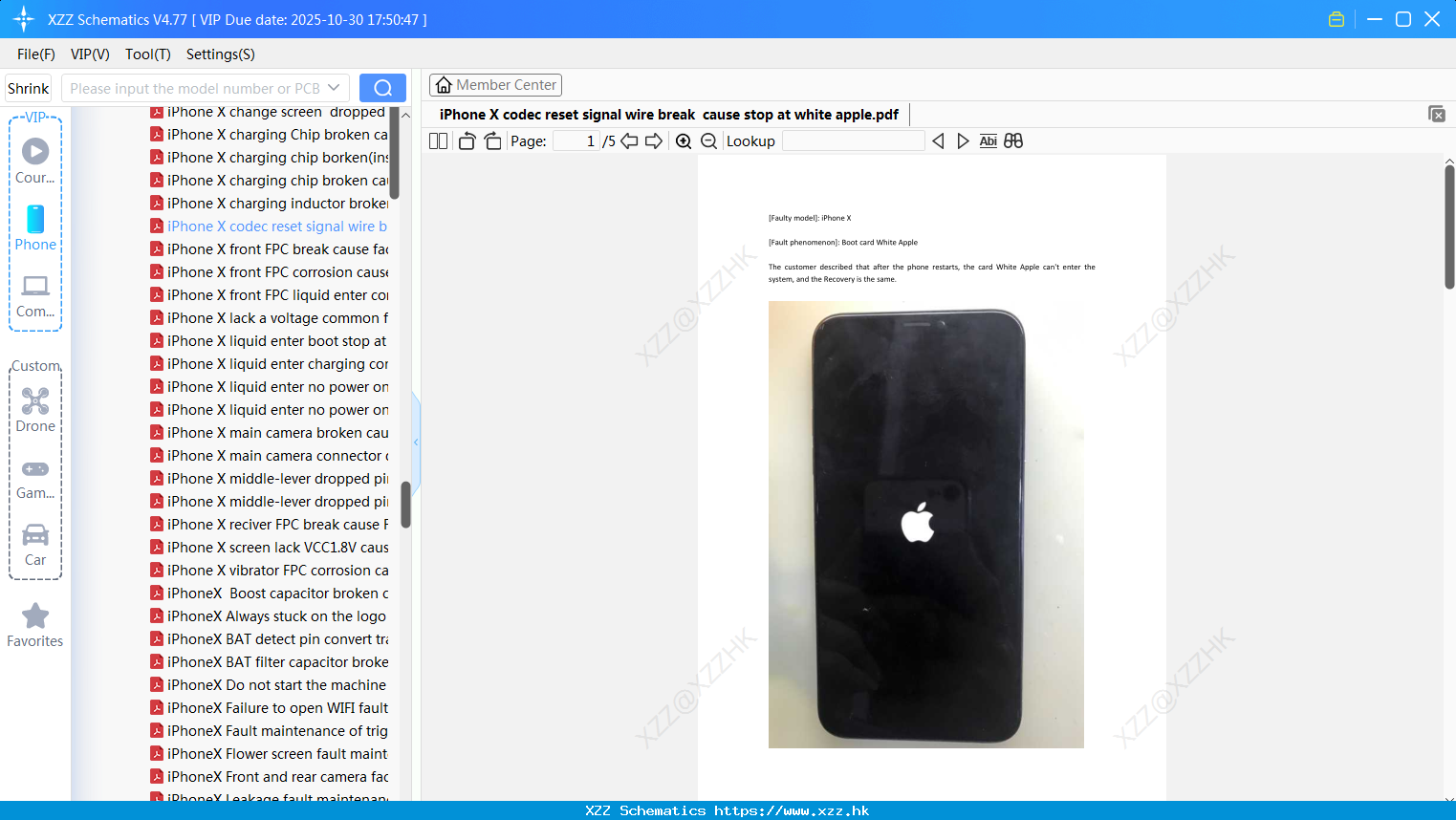Open iPhoneX Always stuck on the logo
Image resolution: width=1456 pixels, height=820 pixels.
click(269, 616)
